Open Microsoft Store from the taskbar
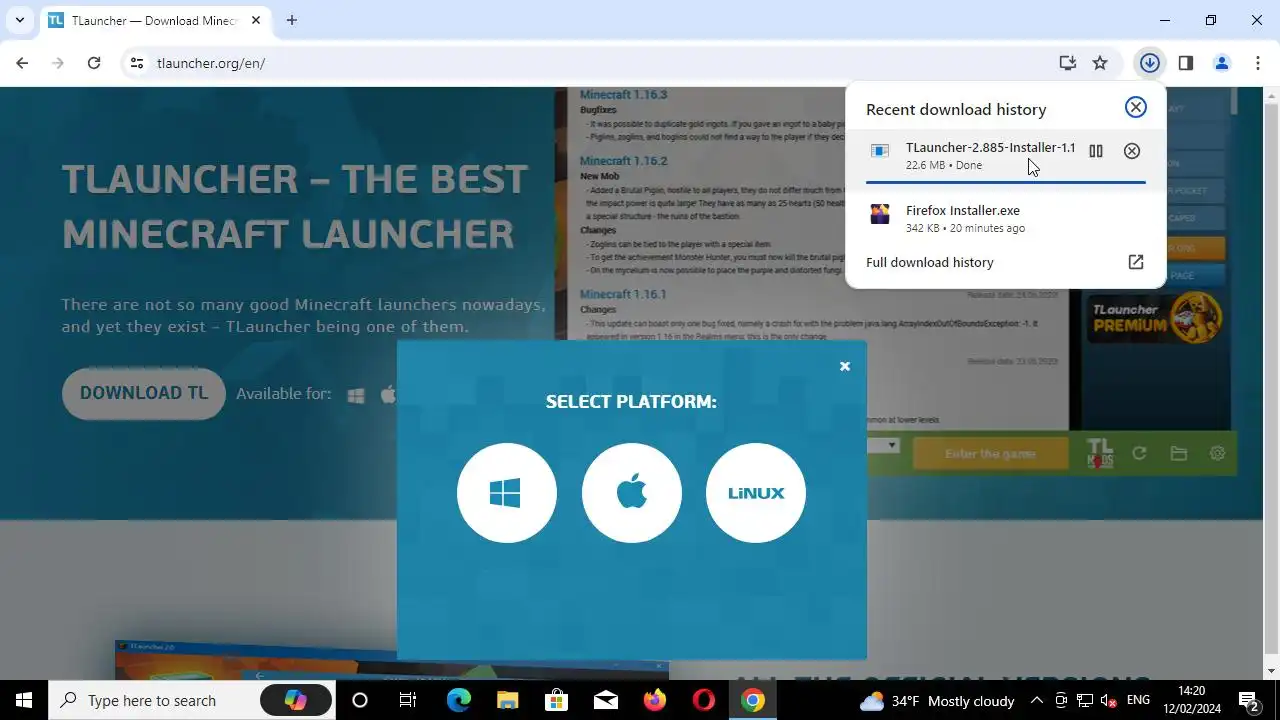Screen dimensions: 1280x720 pos(556,700)
